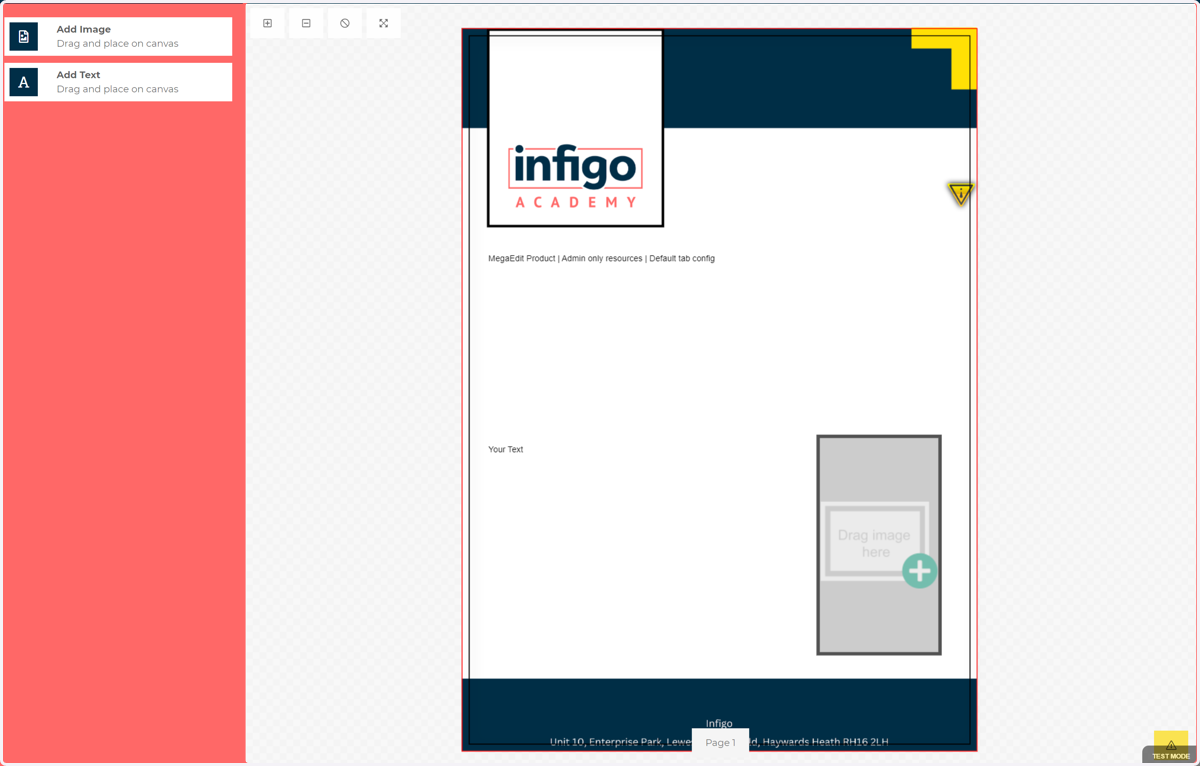Open the Page 1 tab

(720, 742)
